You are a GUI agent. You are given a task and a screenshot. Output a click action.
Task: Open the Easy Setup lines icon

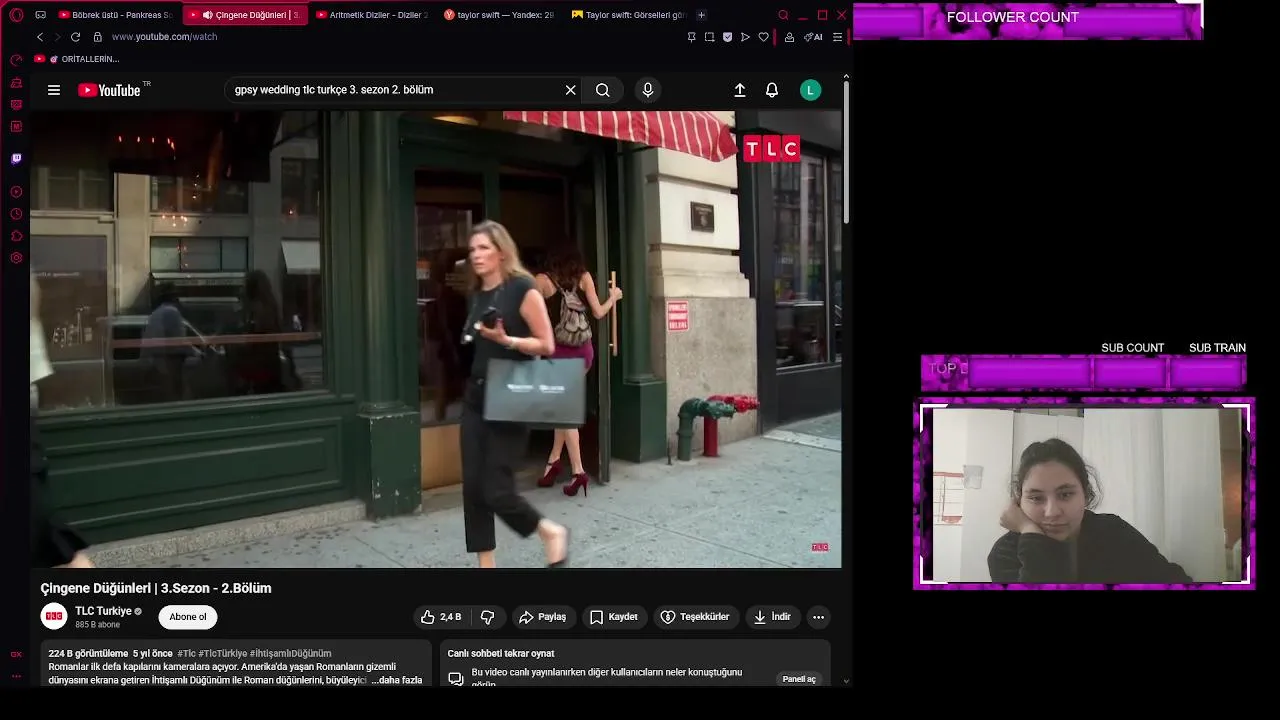(x=838, y=37)
